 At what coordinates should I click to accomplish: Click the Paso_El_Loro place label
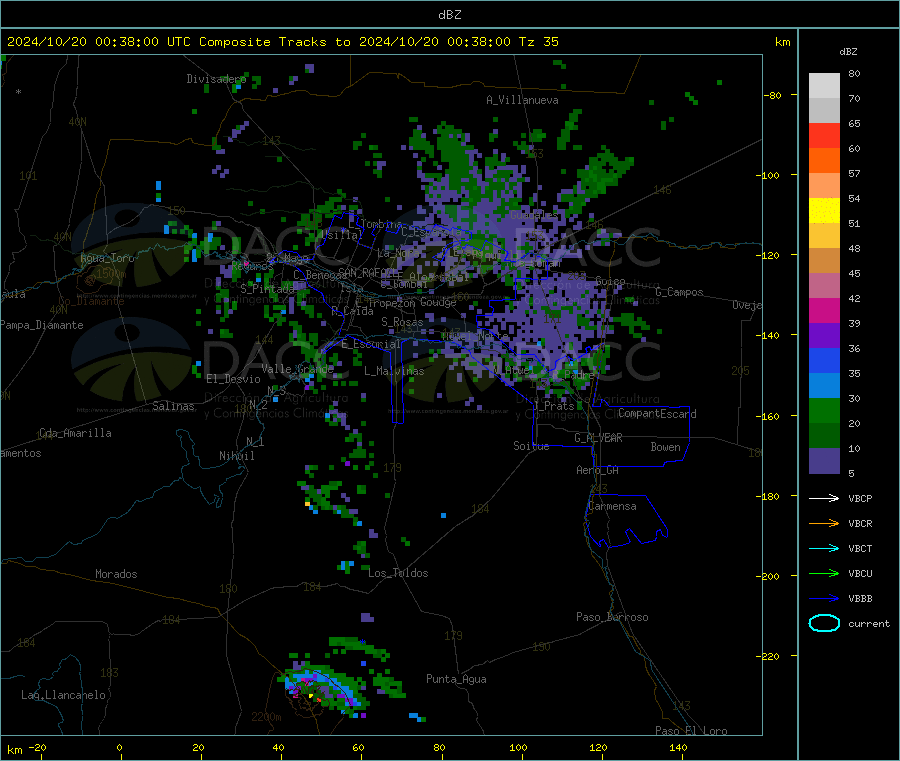(x=692, y=731)
